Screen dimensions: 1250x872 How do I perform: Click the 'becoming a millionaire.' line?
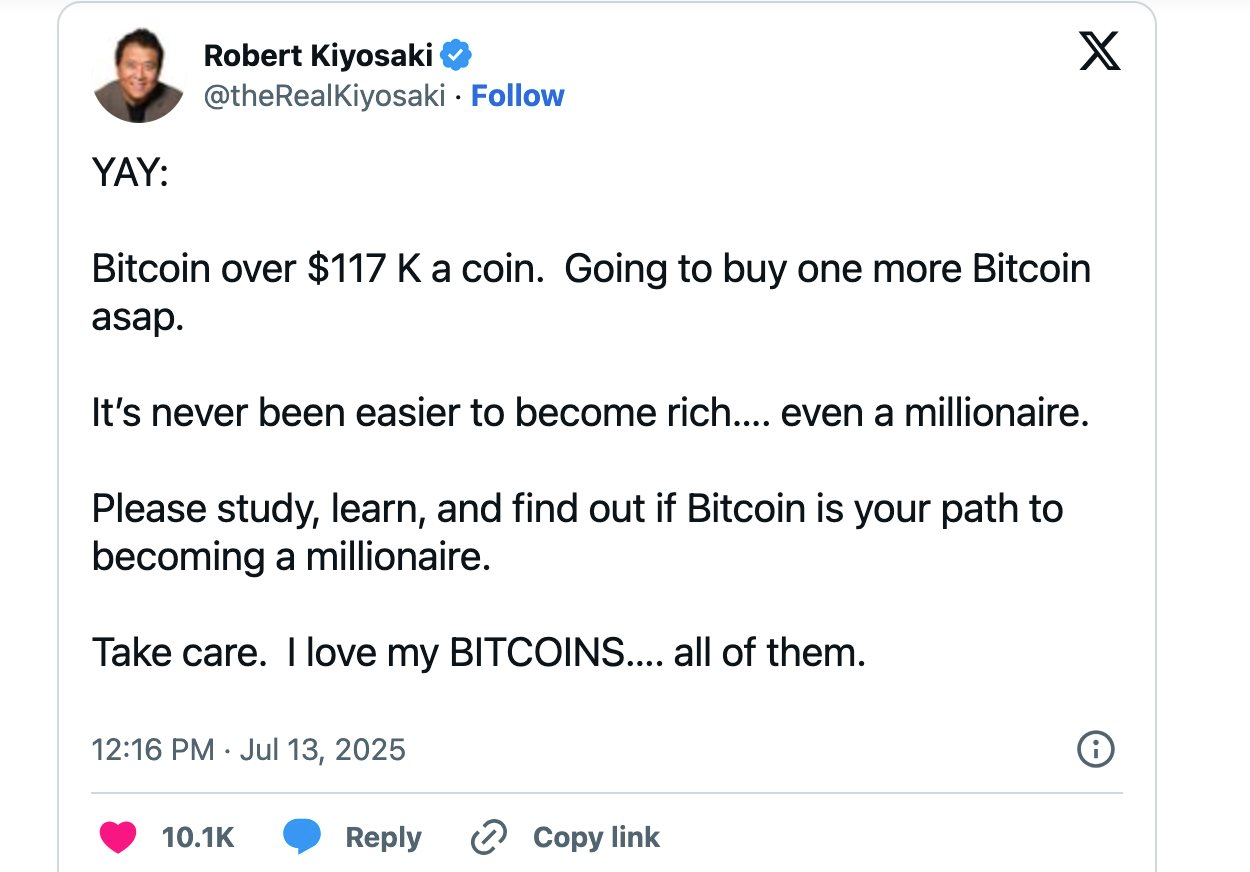pyautogui.click(x=291, y=556)
